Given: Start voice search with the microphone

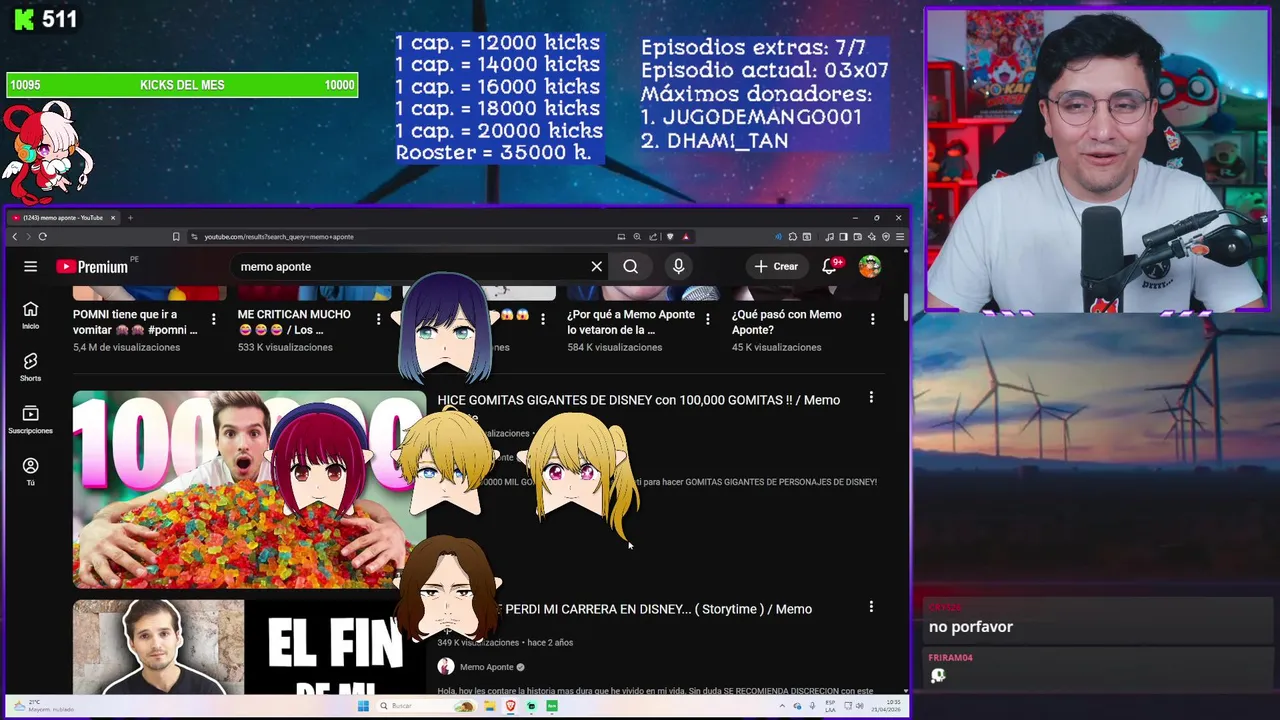Looking at the screenshot, I should [678, 266].
